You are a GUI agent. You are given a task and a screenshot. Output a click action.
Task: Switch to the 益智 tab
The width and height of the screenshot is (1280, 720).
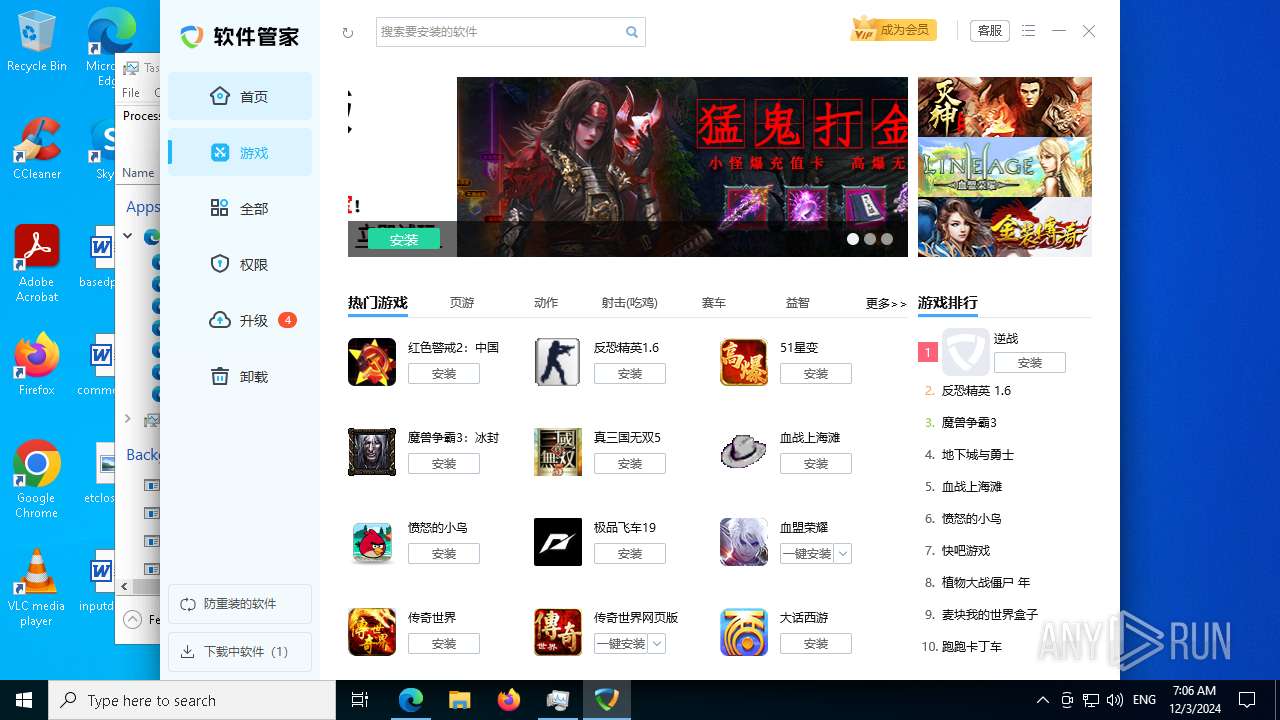tap(797, 303)
